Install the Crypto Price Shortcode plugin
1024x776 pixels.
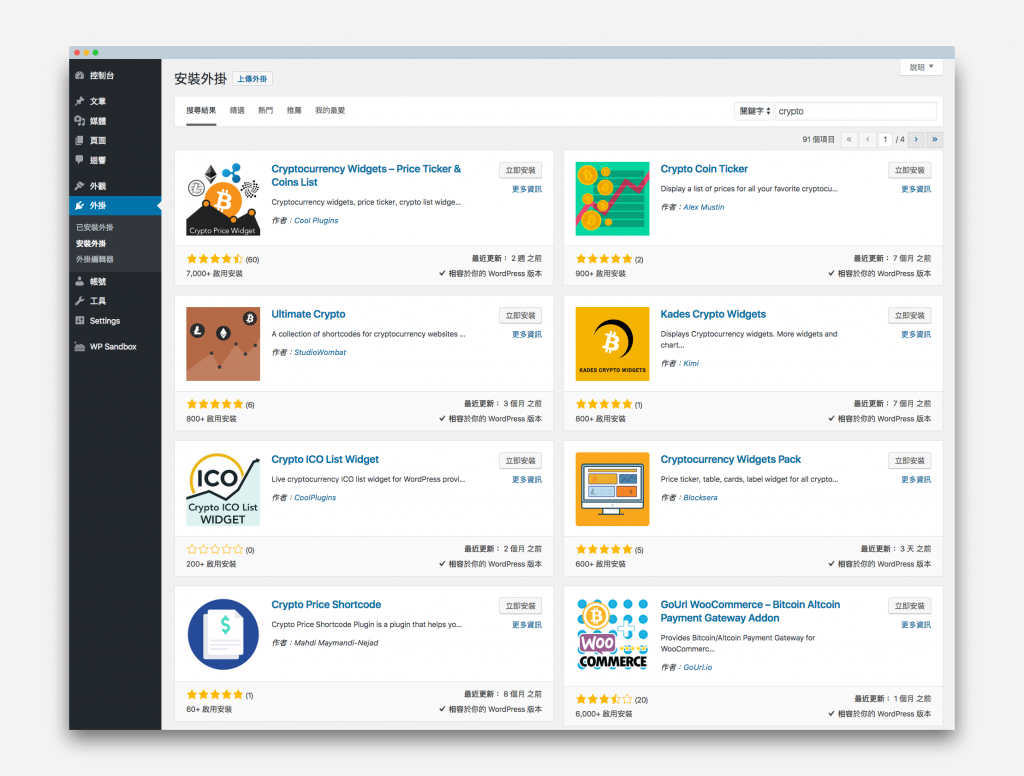520,606
